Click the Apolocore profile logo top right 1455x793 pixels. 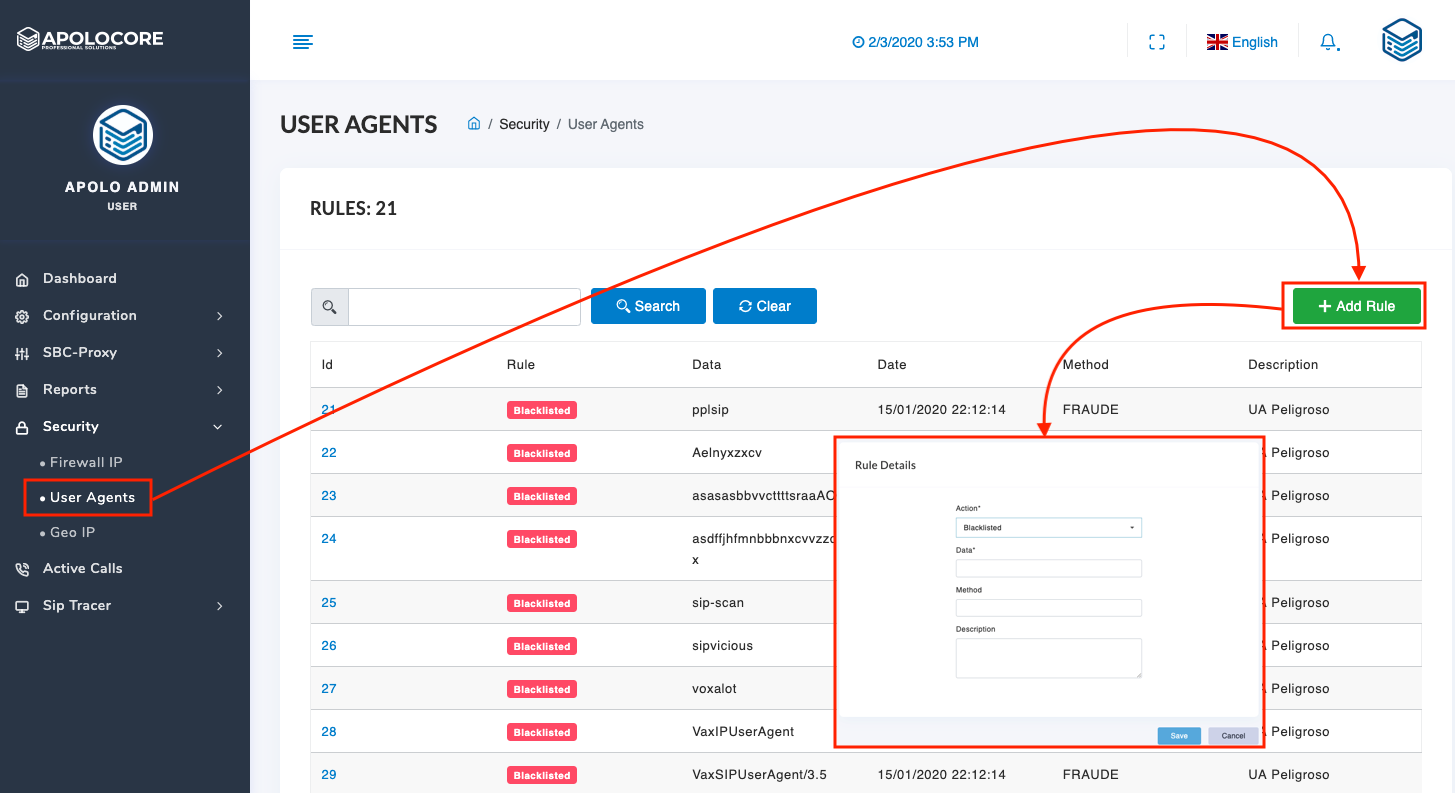click(1401, 41)
